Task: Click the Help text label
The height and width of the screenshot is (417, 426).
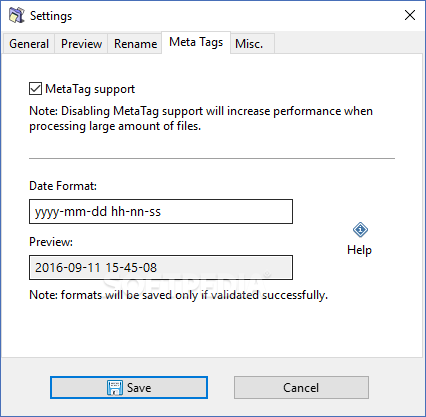Action: 359,250
